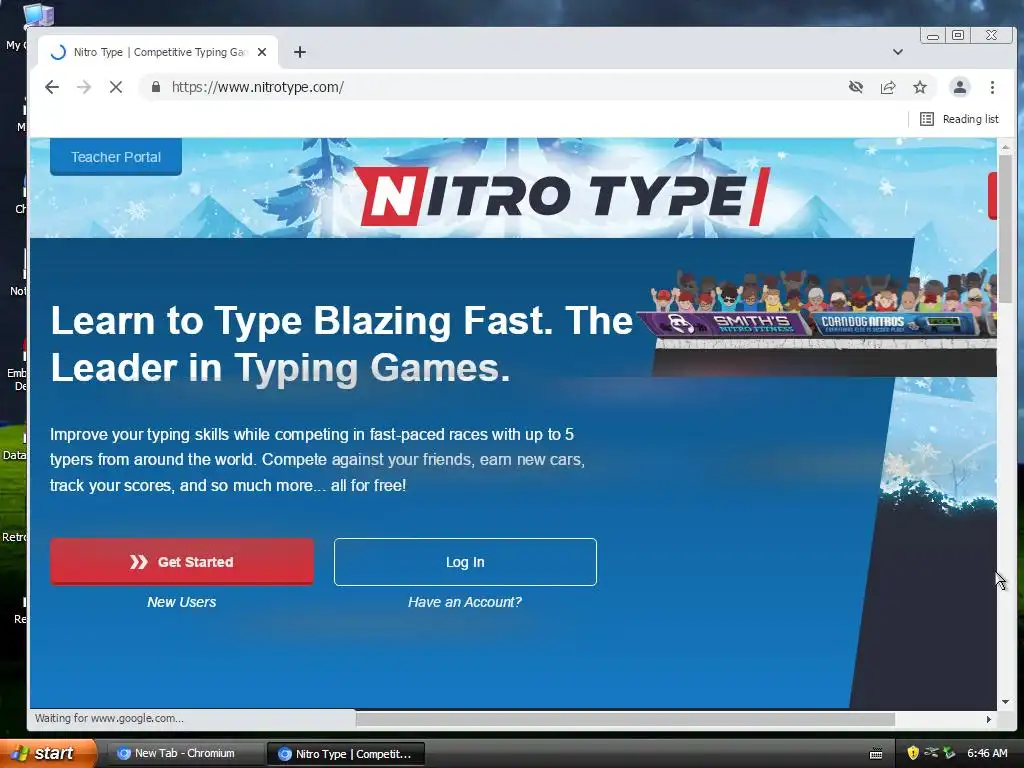Minimize the Chromium window

click(x=933, y=35)
